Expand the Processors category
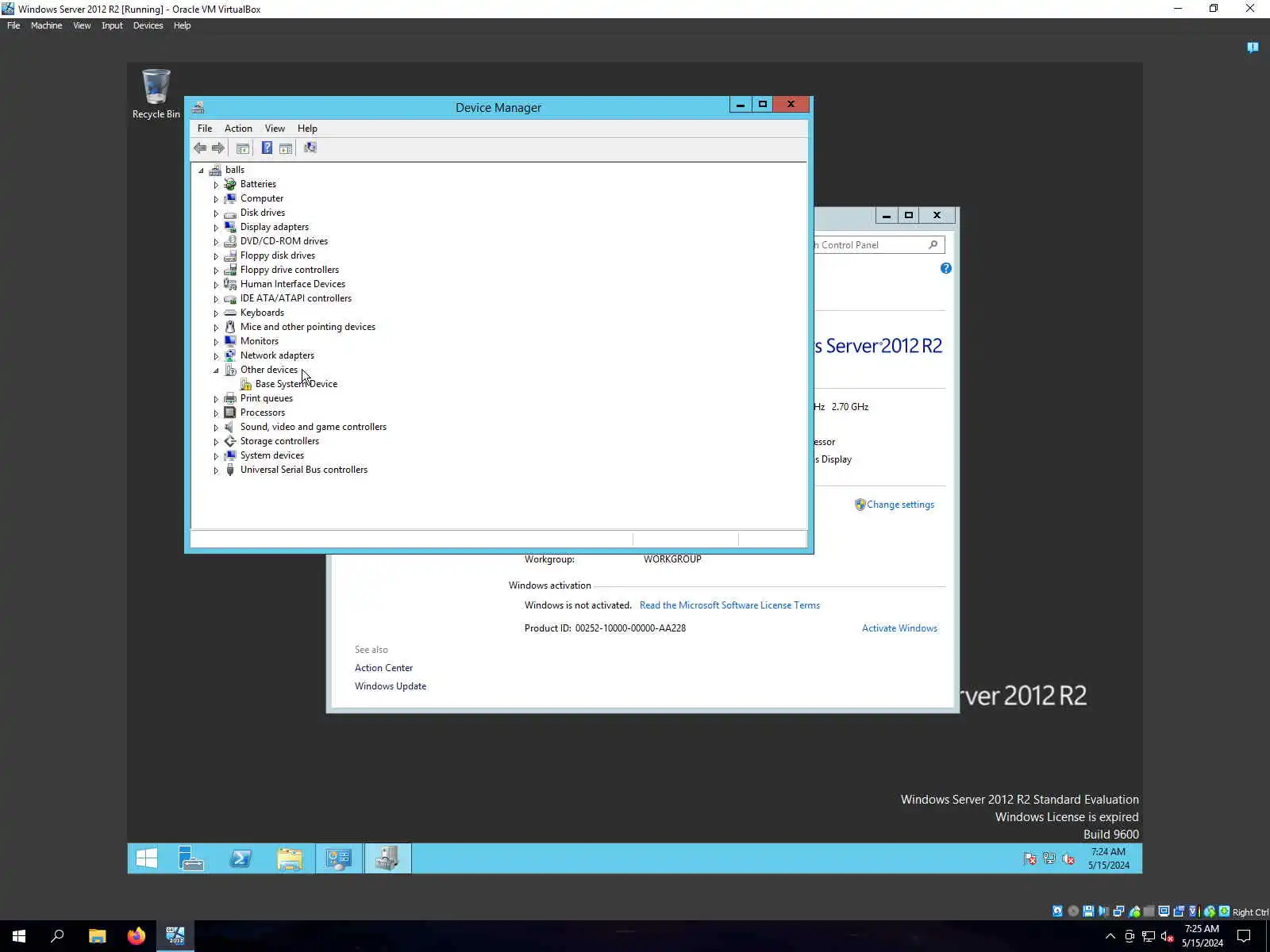 tap(216, 413)
